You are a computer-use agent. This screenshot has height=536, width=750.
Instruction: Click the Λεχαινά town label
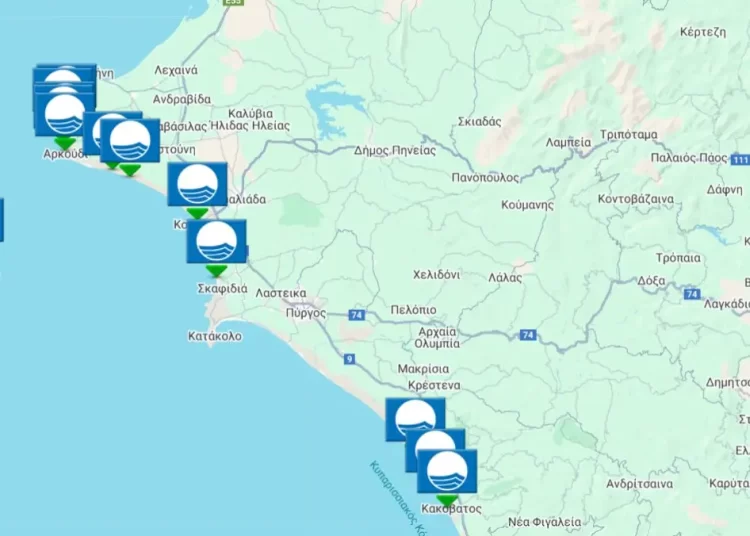pyautogui.click(x=176, y=70)
